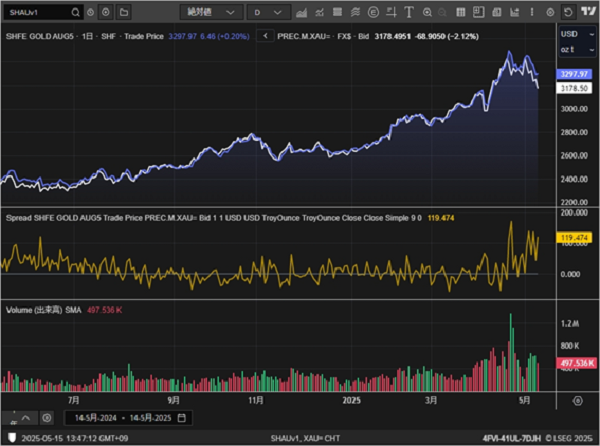Image resolution: width=600 pixels, height=446 pixels.
Task: Click the stacked bars table icon
Action: point(337,12)
